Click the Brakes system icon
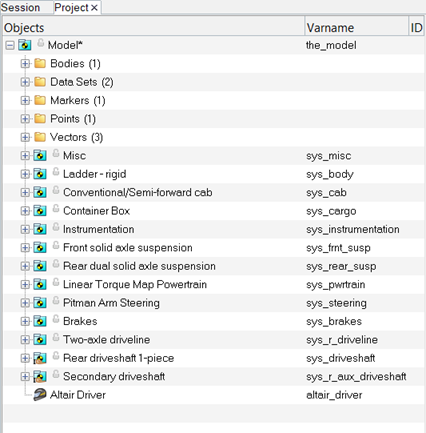Image resolution: width=426 pixels, height=433 pixels. (x=40, y=321)
